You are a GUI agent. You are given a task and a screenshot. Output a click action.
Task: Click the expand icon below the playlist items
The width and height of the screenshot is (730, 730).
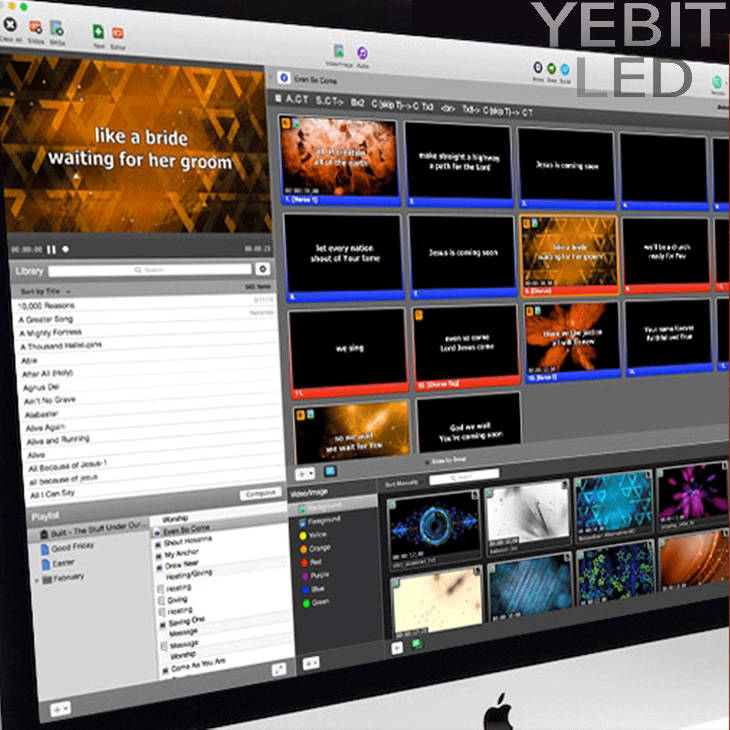pyautogui.click(x=276, y=667)
